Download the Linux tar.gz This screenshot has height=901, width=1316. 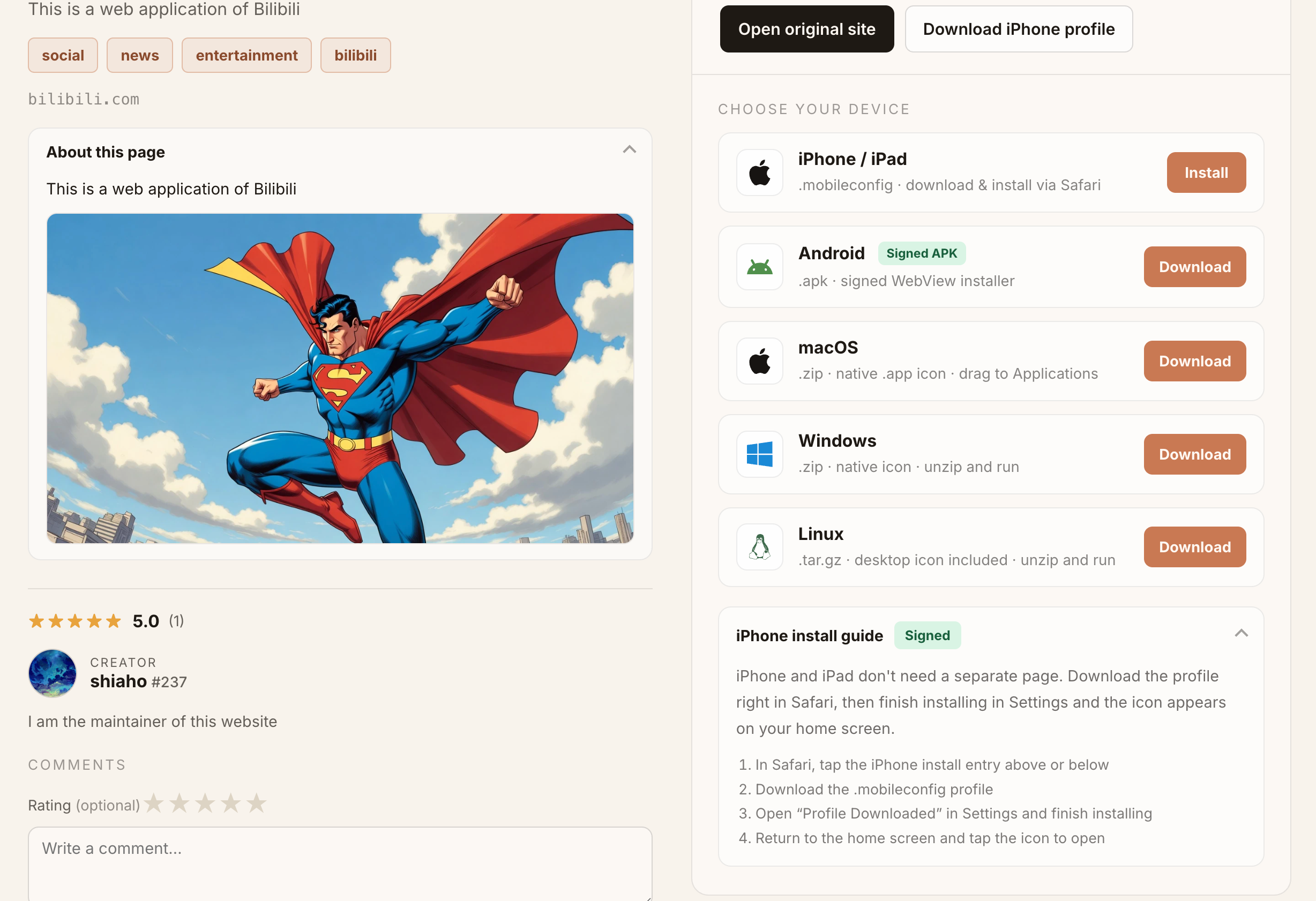point(1195,547)
